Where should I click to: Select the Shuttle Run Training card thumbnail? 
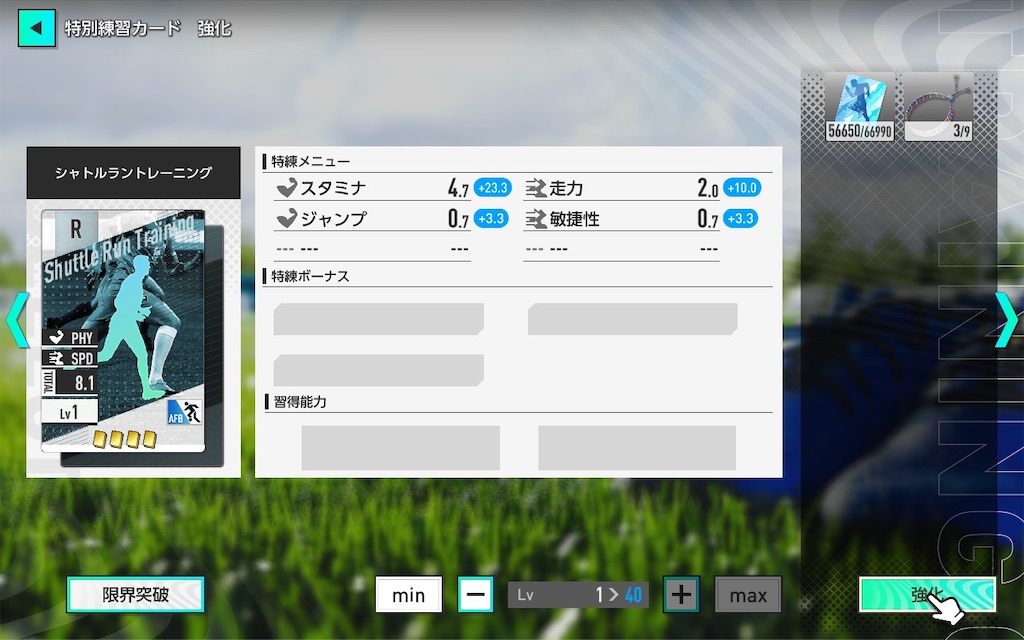click(x=123, y=330)
